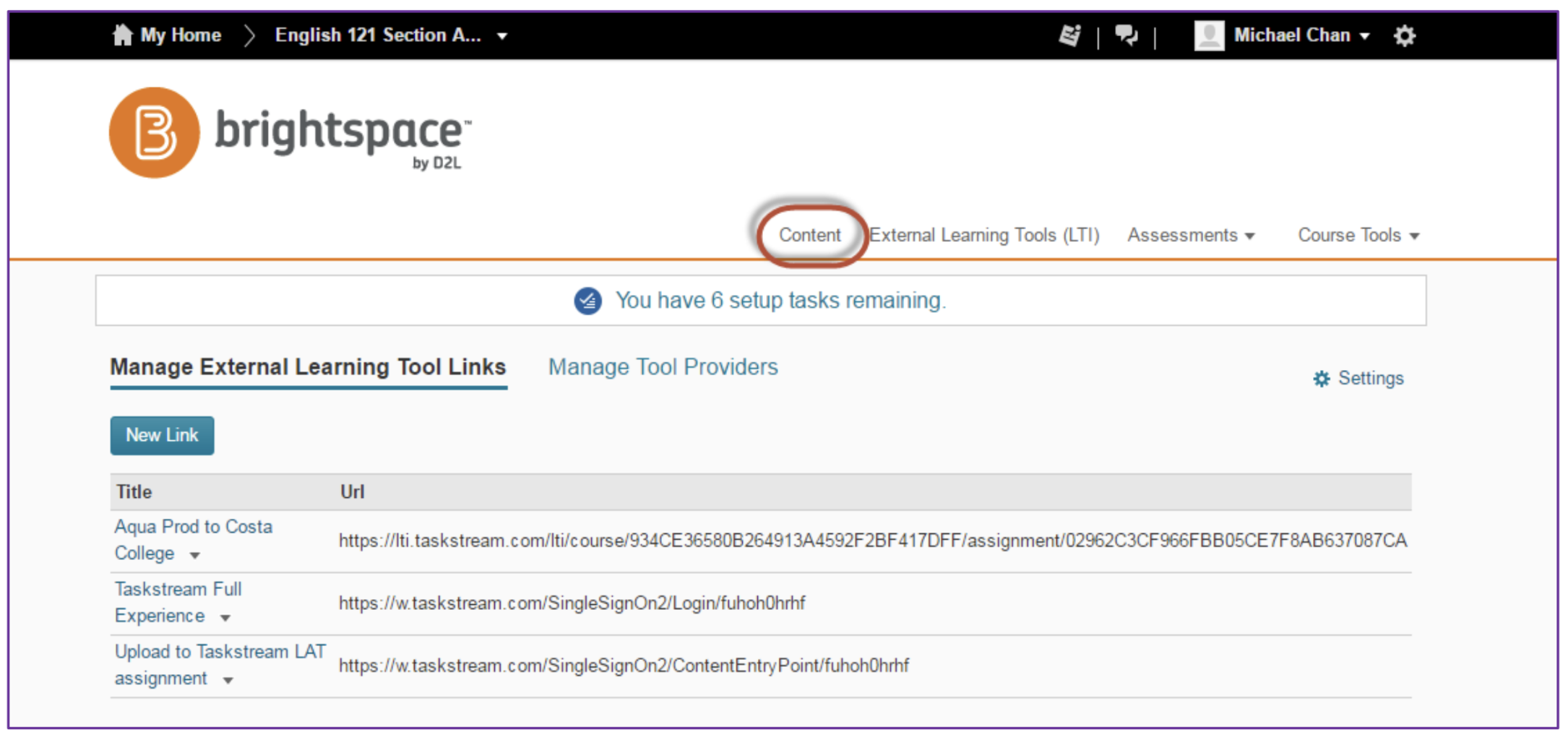Click the setup tasks checklist icon

(x=587, y=301)
